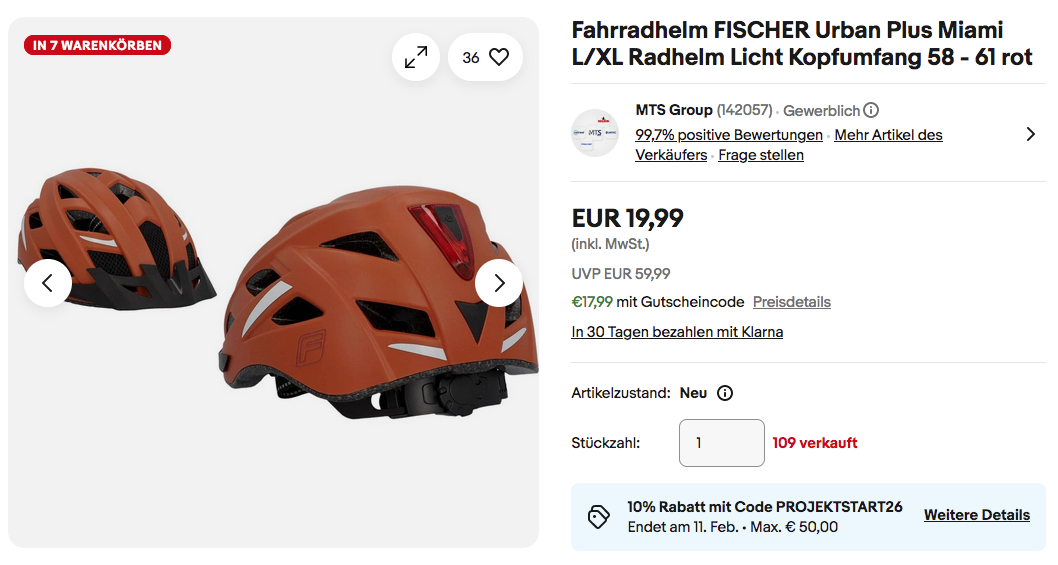Show next product image with right arrow

499,283
